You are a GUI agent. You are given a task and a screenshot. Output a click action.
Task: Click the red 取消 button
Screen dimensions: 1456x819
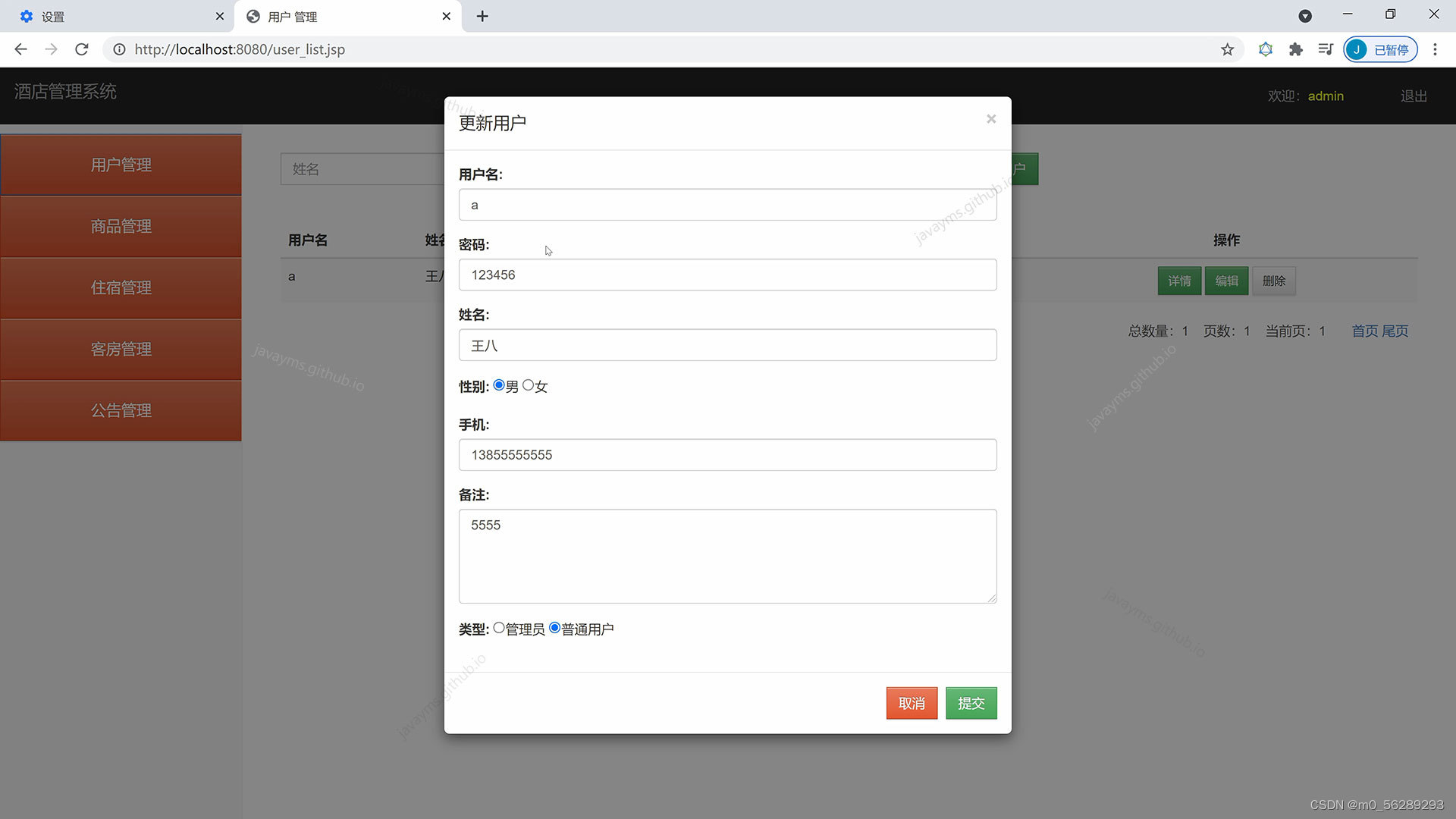pos(912,703)
